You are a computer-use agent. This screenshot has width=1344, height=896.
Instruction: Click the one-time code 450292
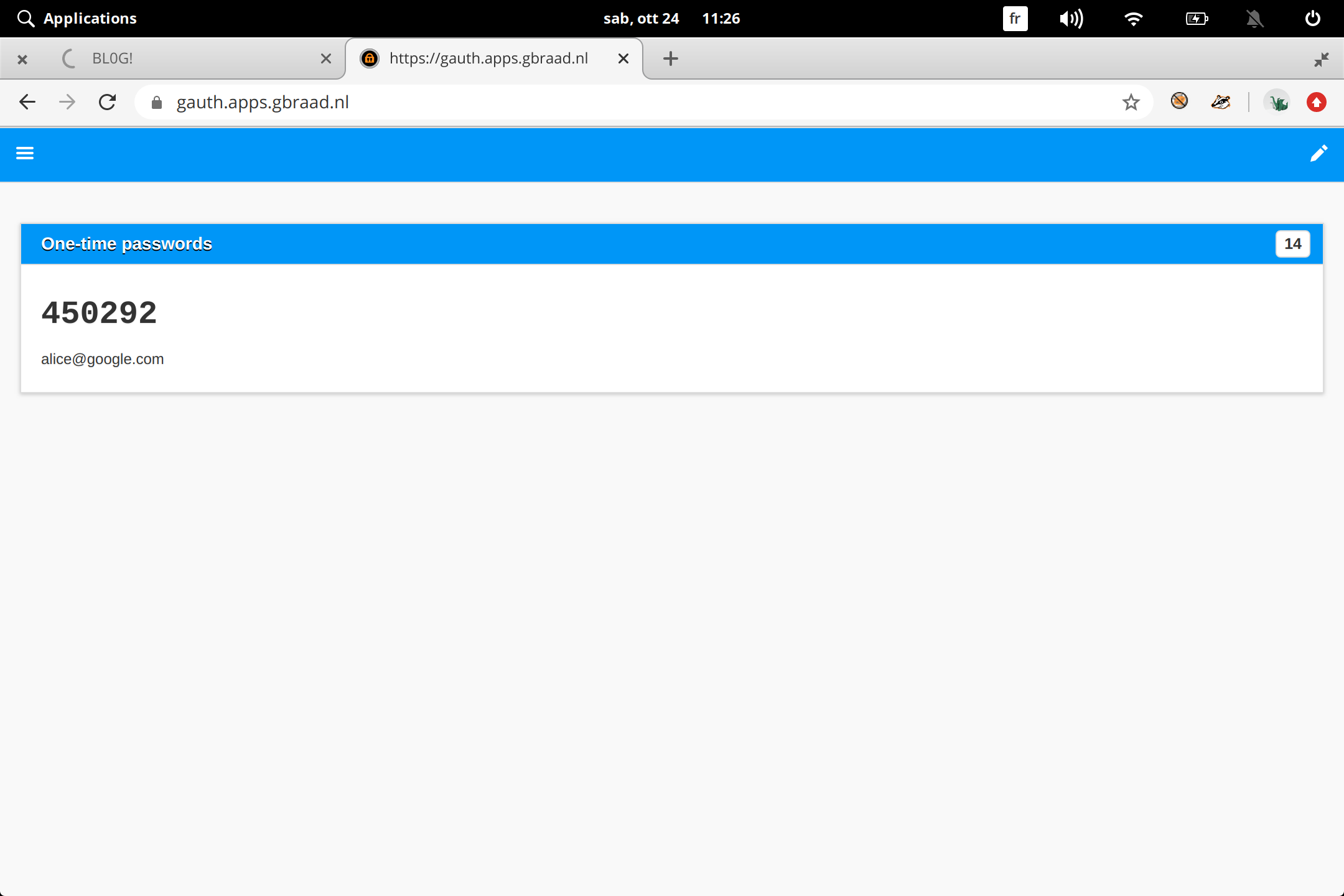(x=100, y=312)
